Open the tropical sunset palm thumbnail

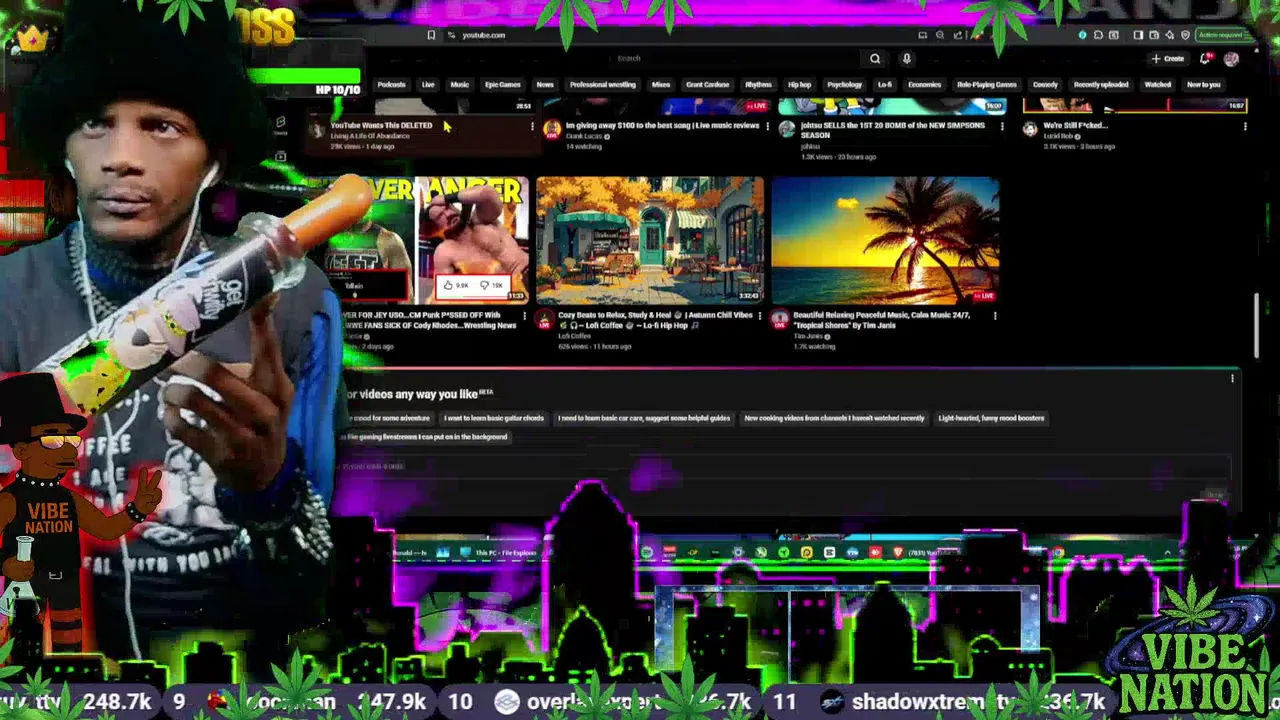886,241
